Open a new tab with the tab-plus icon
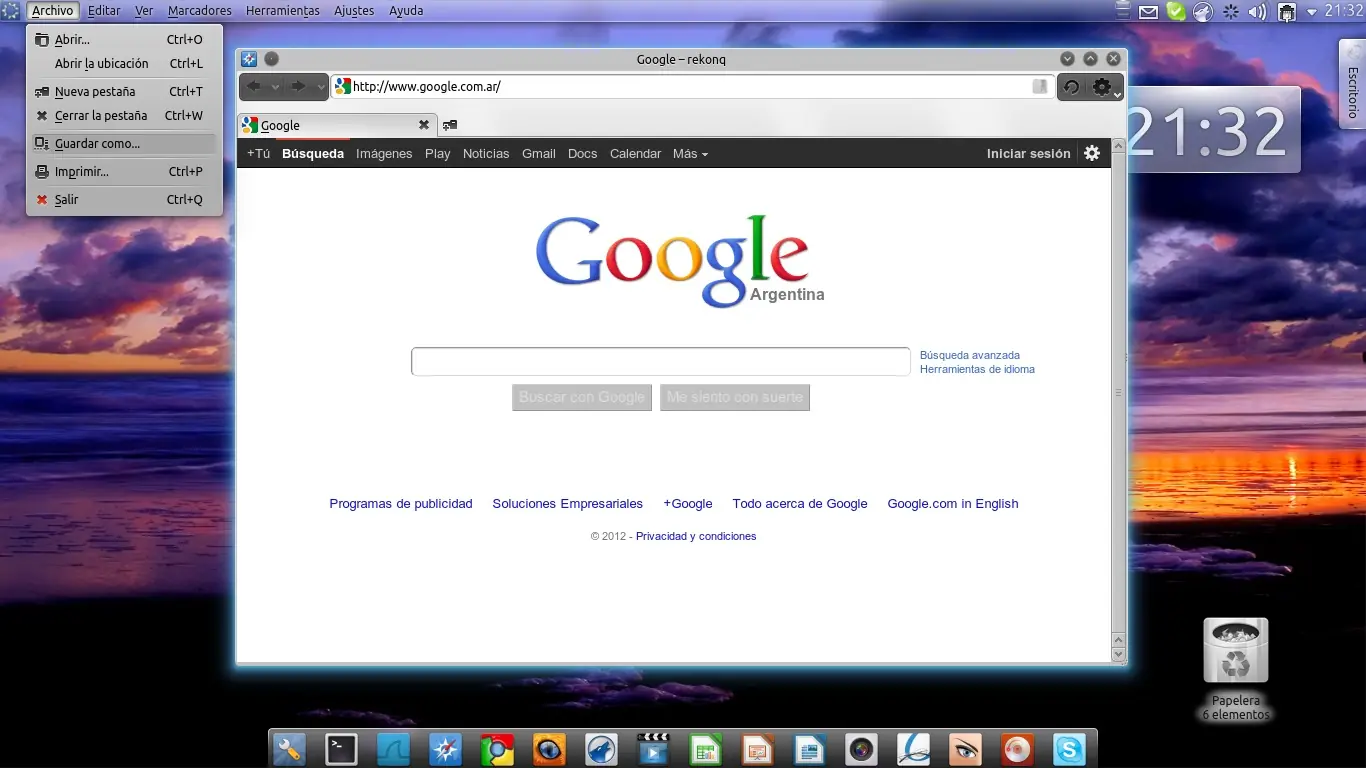Image resolution: width=1366 pixels, height=768 pixels. (x=450, y=125)
